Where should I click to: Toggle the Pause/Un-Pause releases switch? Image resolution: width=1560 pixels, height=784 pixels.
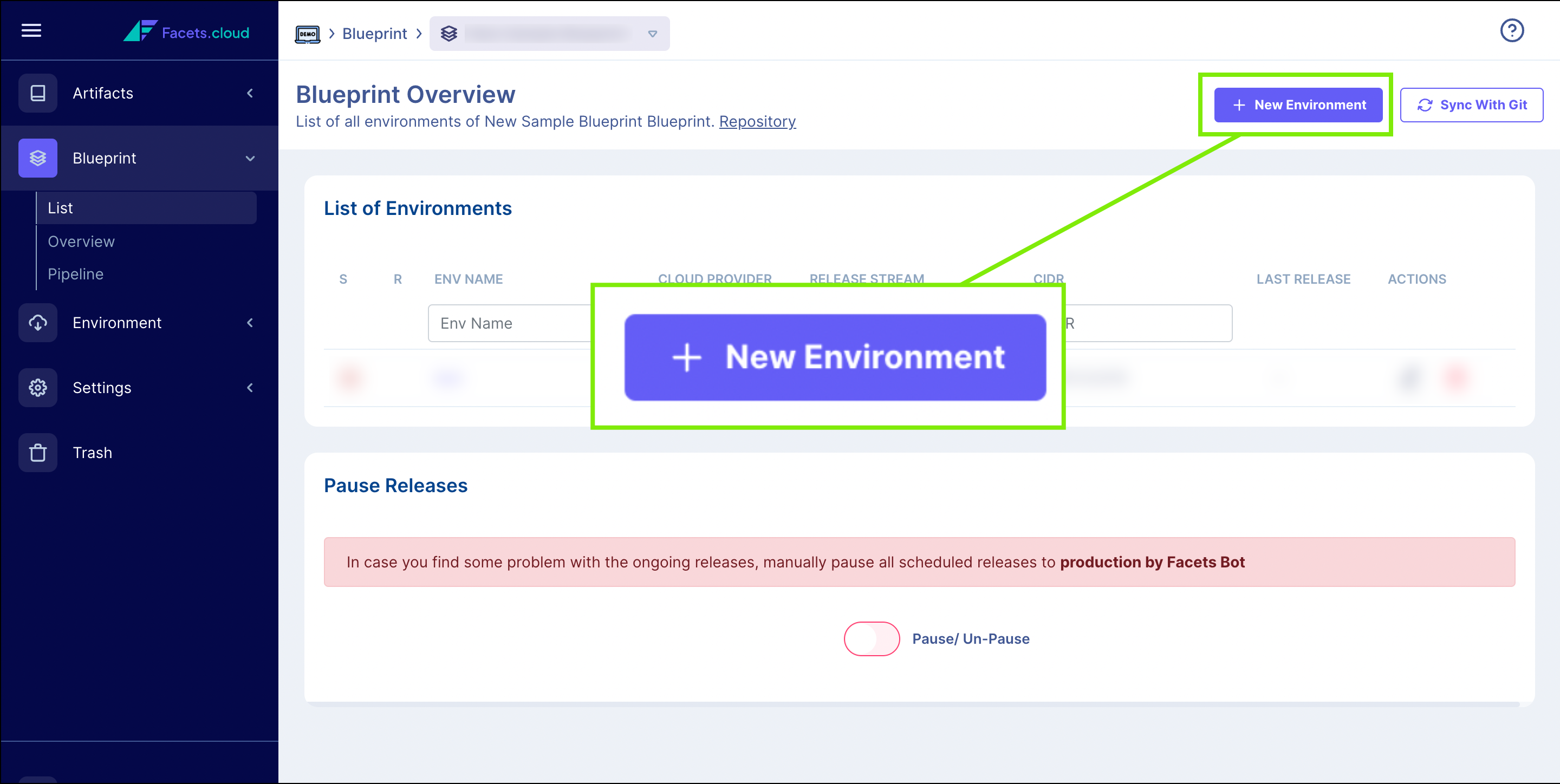point(872,639)
